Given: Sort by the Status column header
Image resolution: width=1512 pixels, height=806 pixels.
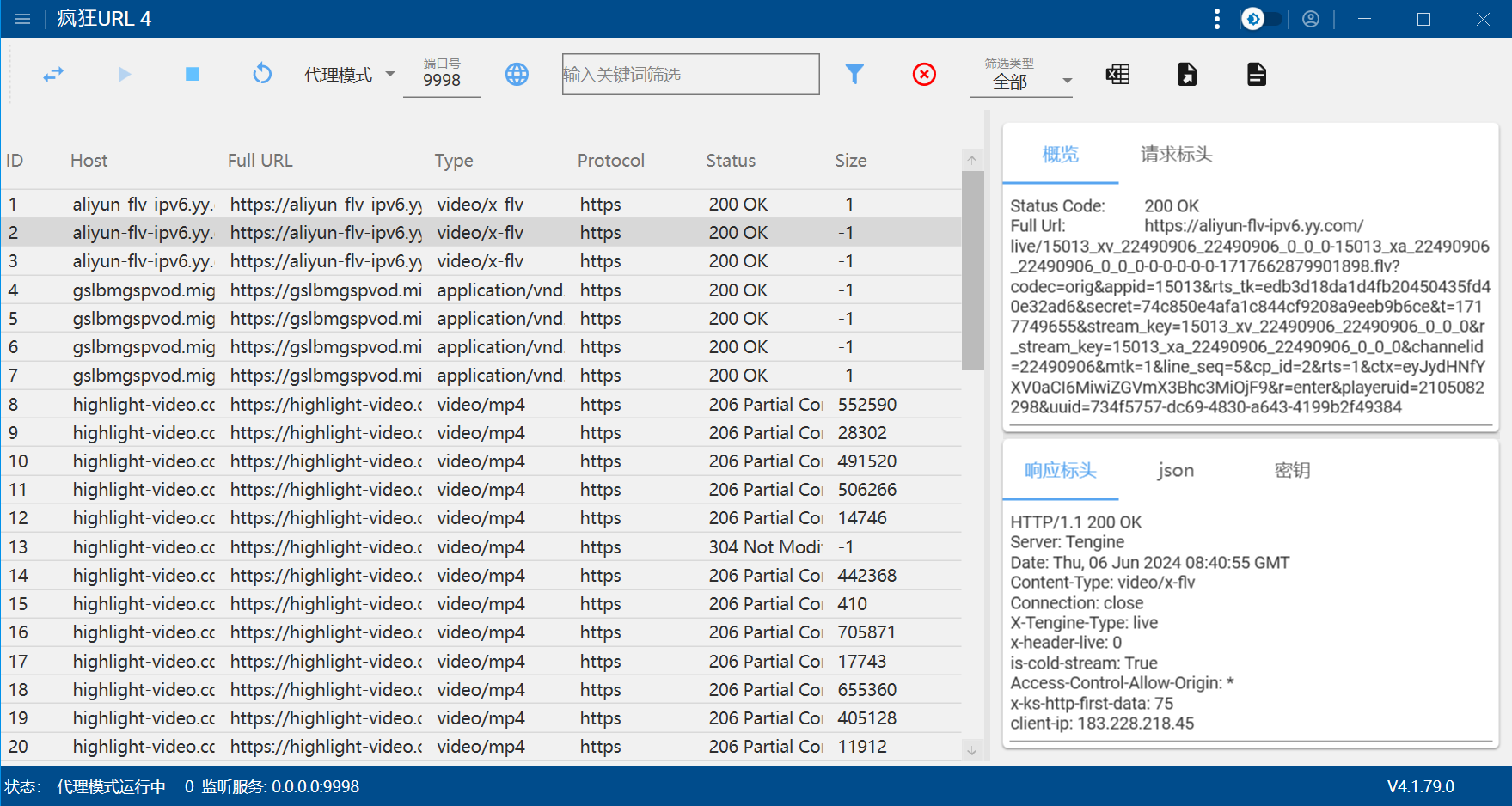Looking at the screenshot, I should 730,161.
